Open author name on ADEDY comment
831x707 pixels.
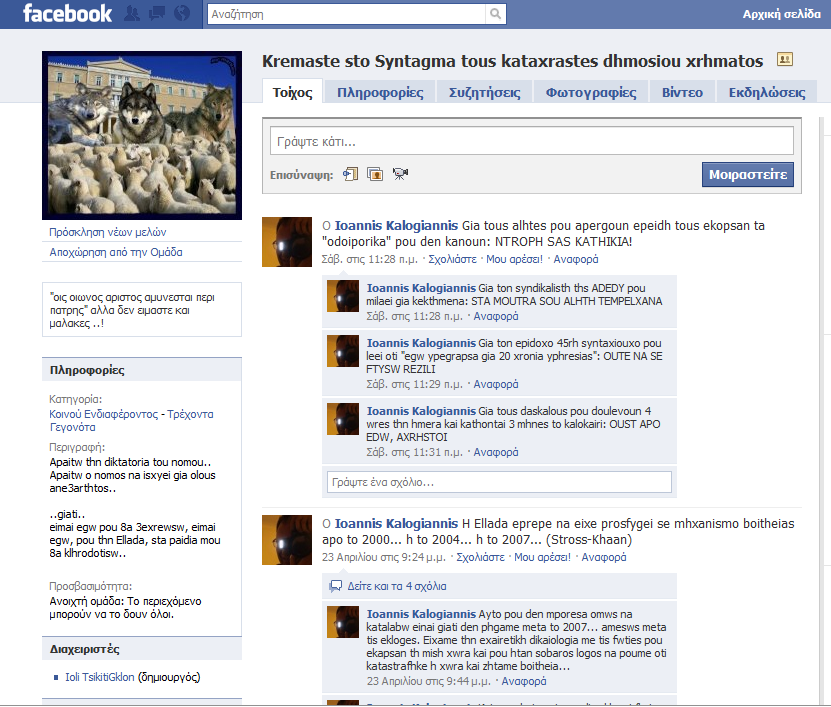point(421,288)
